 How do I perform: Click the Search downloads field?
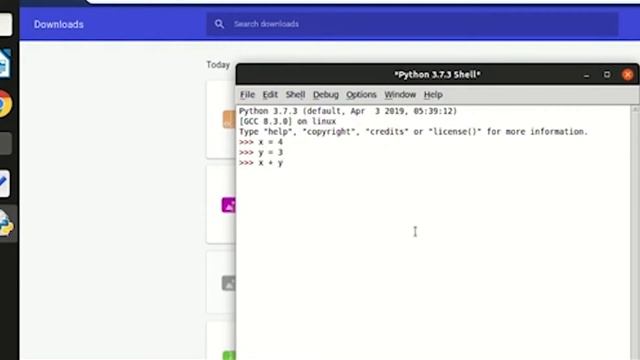point(412,24)
